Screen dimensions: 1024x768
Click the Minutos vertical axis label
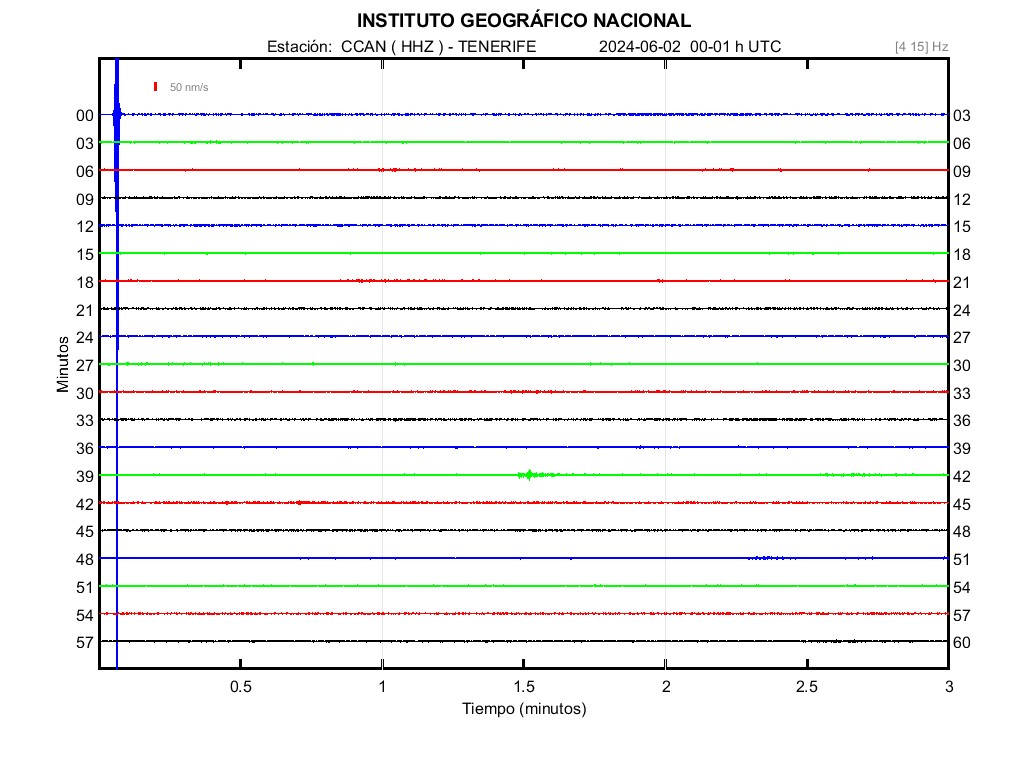63,364
